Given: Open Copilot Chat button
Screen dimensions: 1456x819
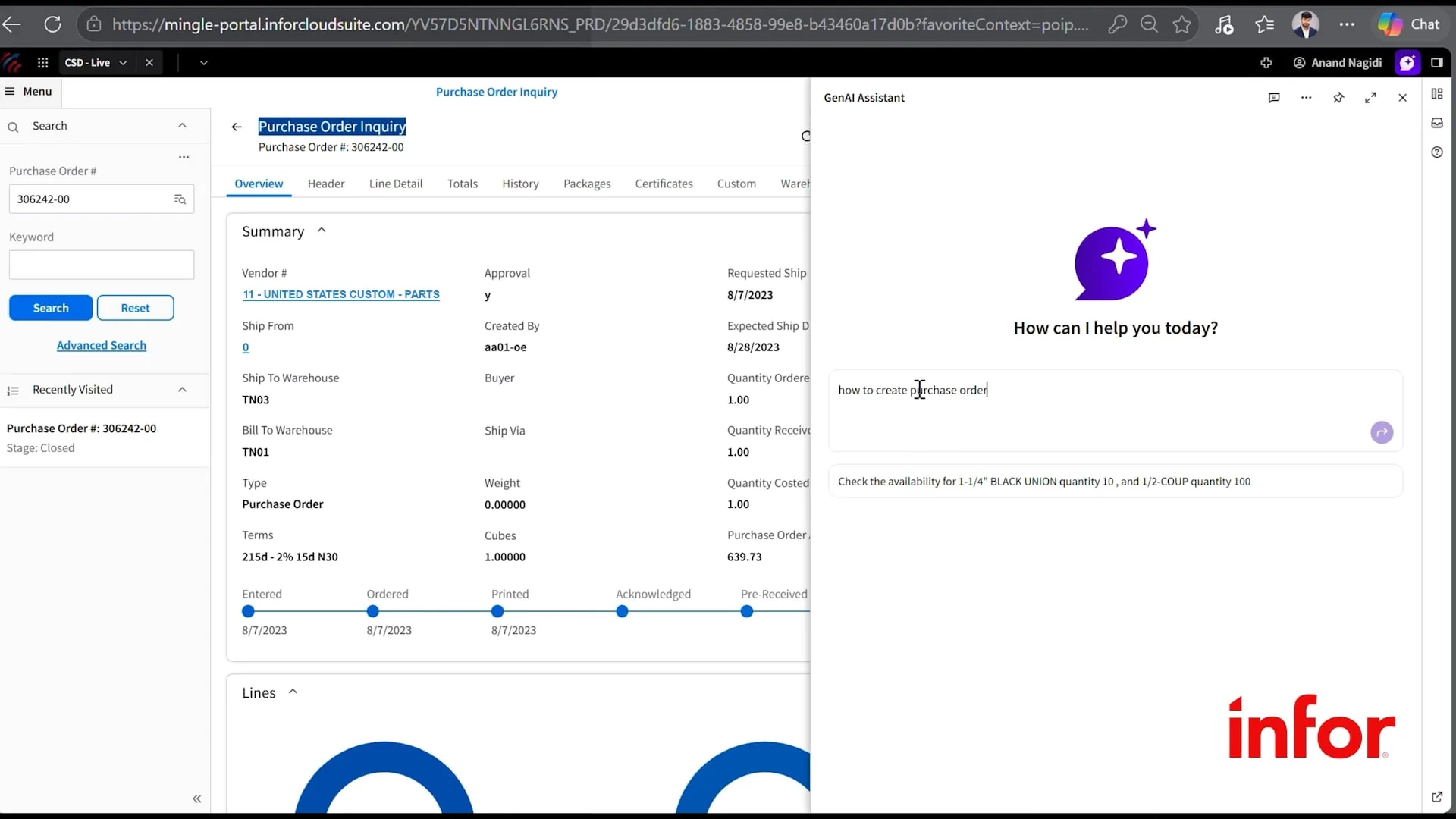Looking at the screenshot, I should pyautogui.click(x=1408, y=24).
